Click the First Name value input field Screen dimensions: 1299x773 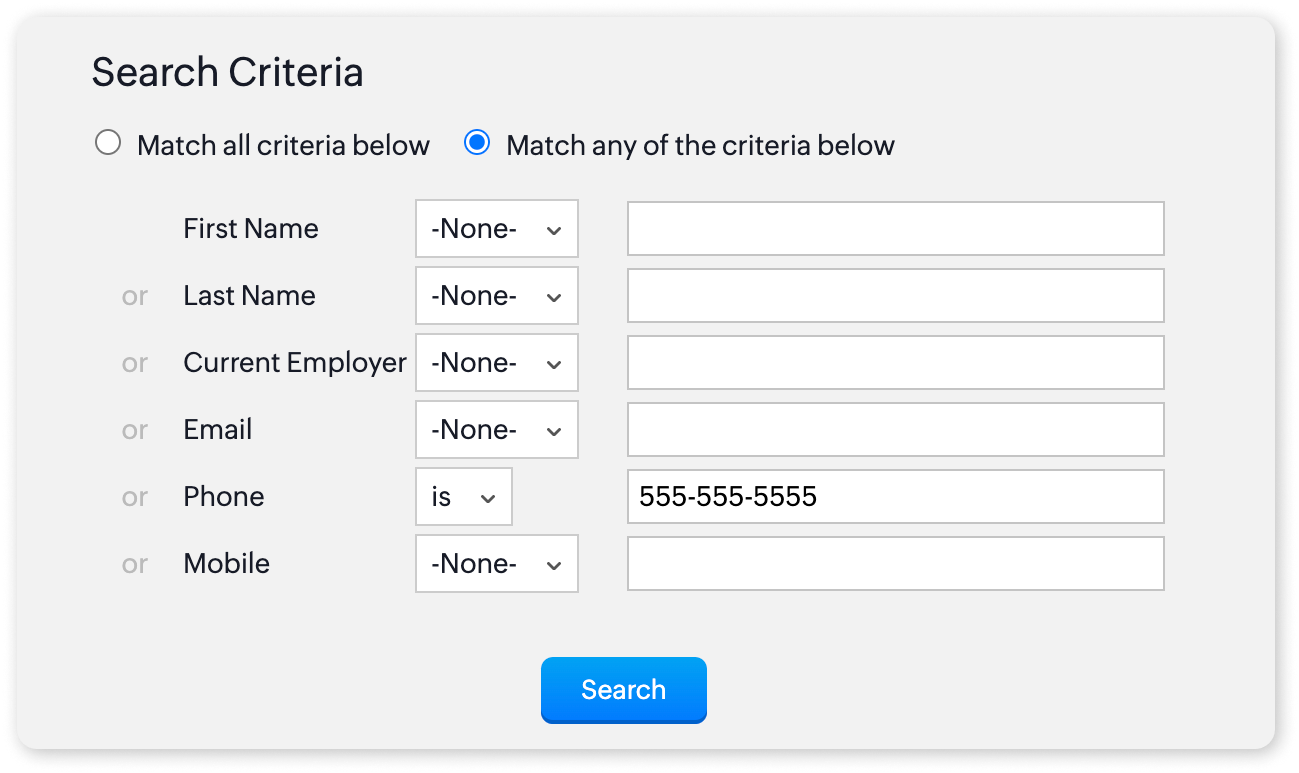pos(895,229)
